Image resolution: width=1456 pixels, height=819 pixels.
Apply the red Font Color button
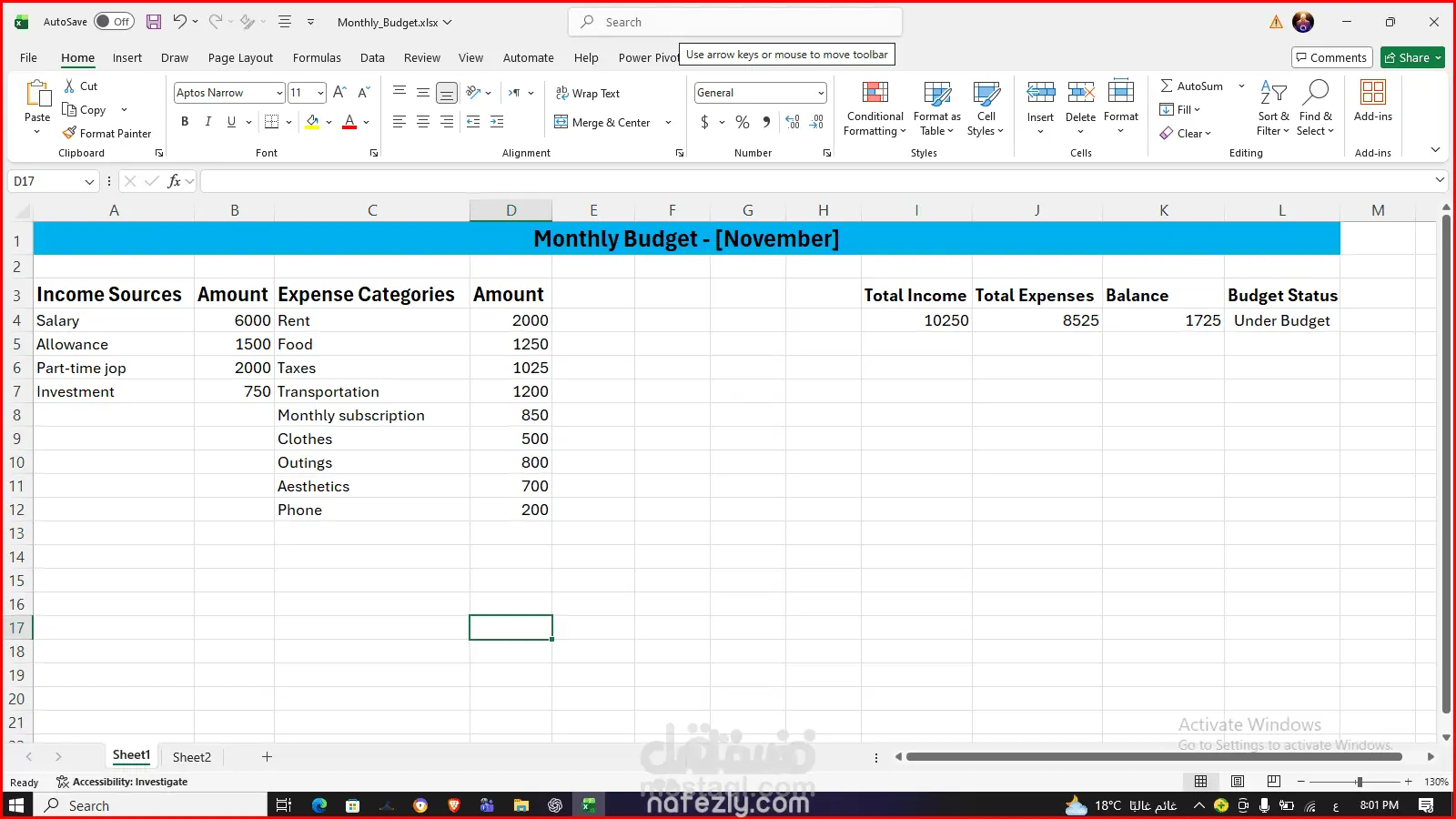click(349, 122)
